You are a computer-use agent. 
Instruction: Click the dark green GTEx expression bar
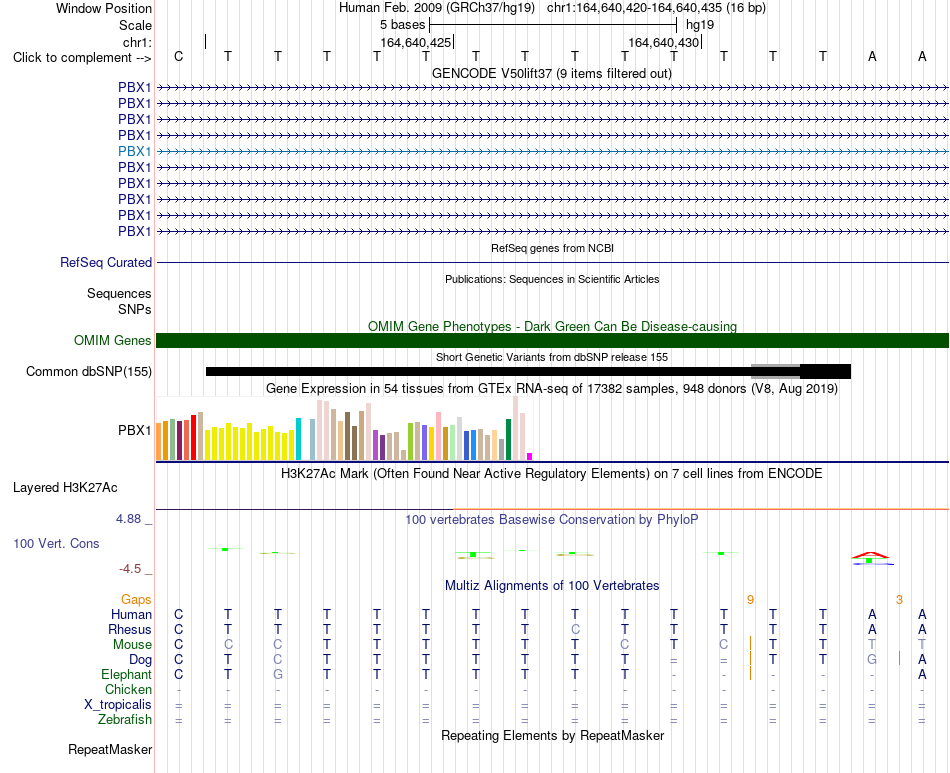pos(508,440)
